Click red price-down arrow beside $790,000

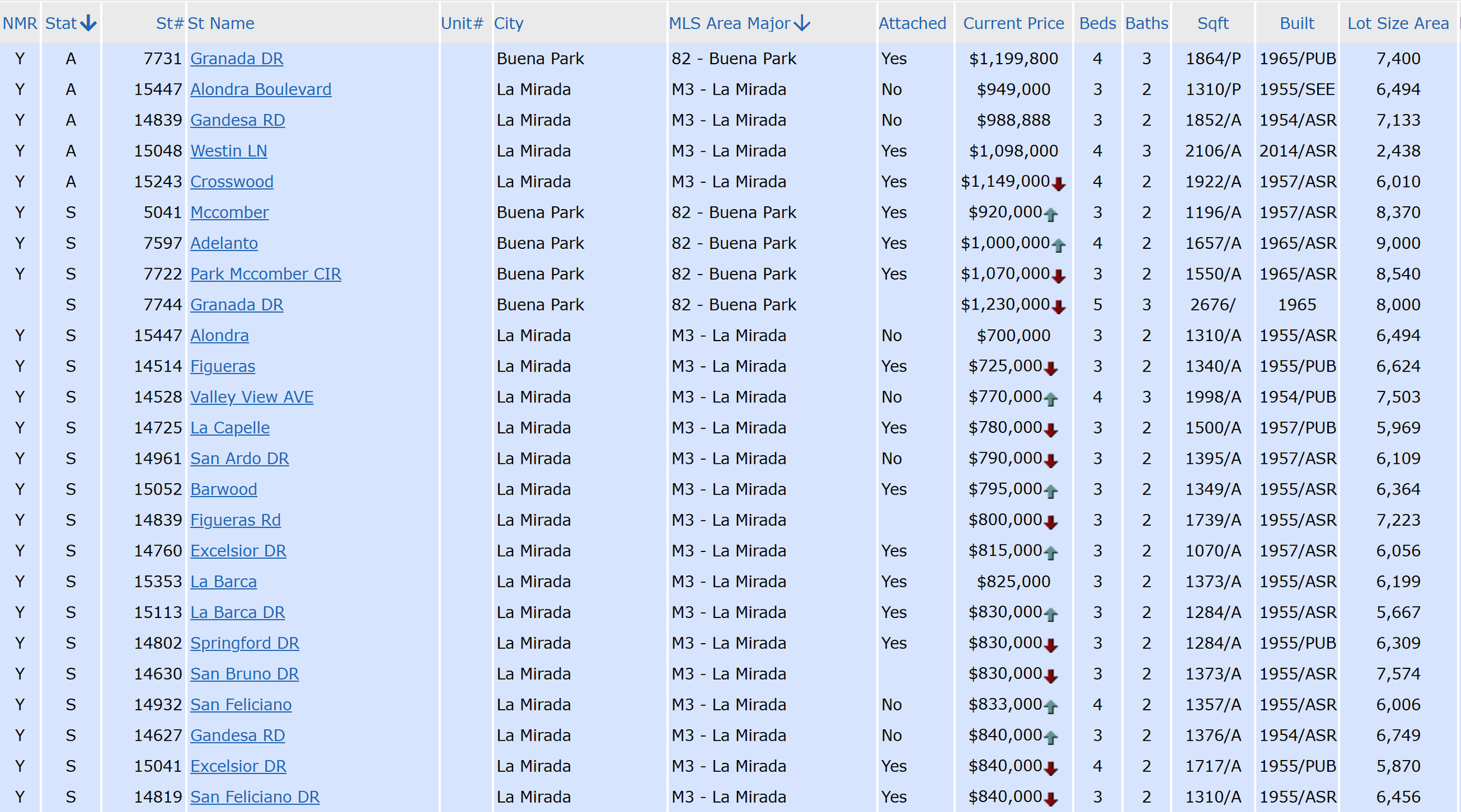tap(1051, 461)
